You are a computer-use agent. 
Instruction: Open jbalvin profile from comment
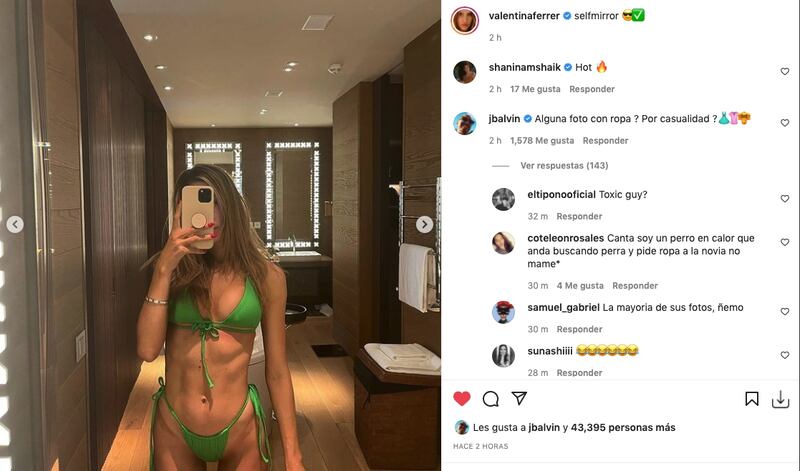tap(504, 118)
